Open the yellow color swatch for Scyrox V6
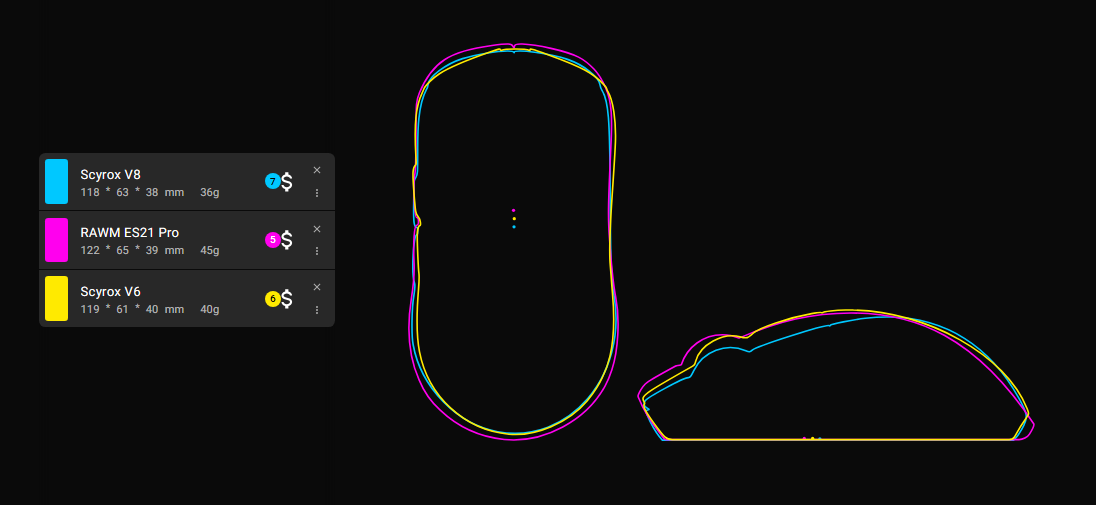Image resolution: width=1096 pixels, height=505 pixels. [x=57, y=299]
